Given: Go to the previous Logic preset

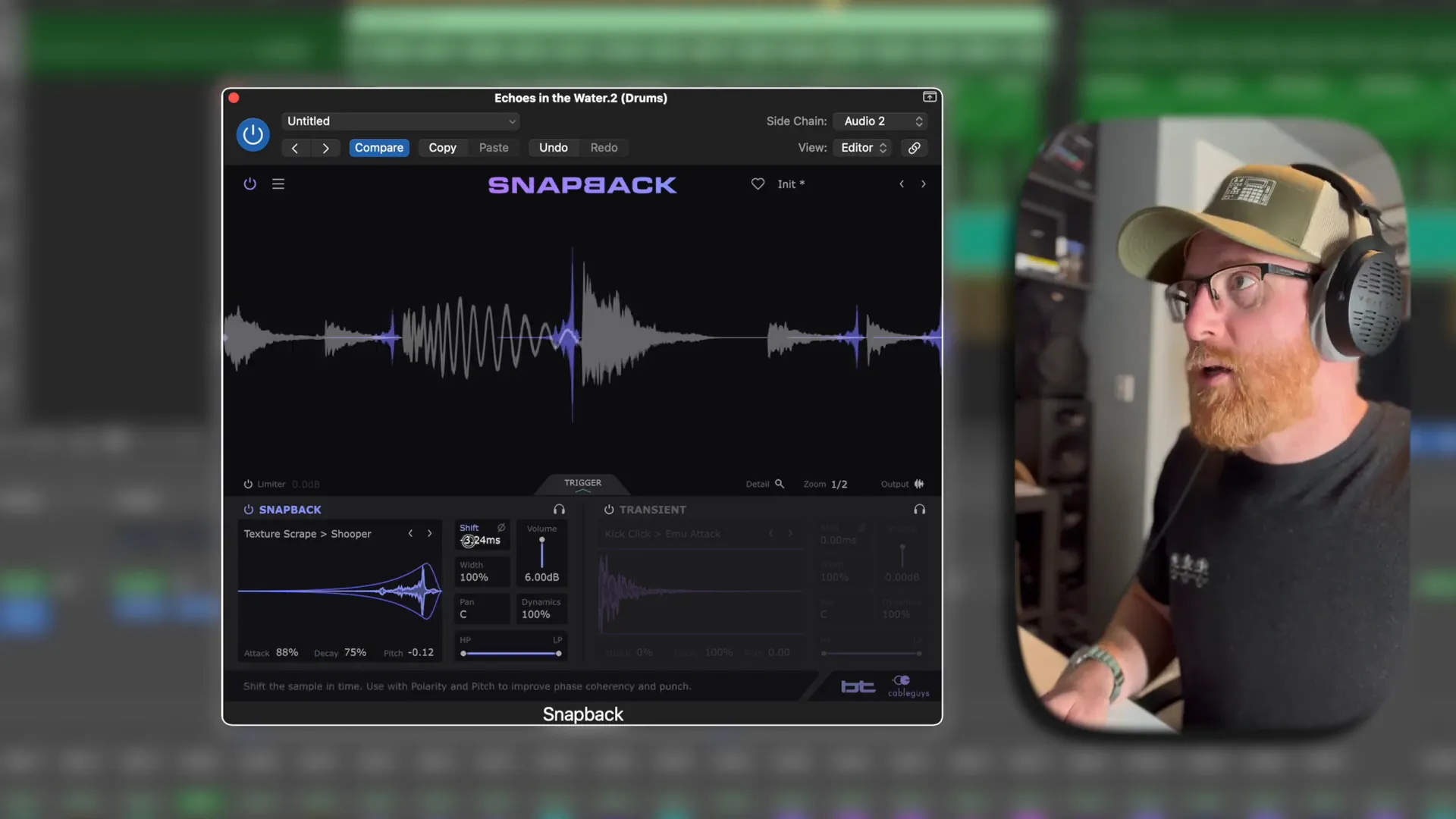Looking at the screenshot, I should click(x=295, y=148).
